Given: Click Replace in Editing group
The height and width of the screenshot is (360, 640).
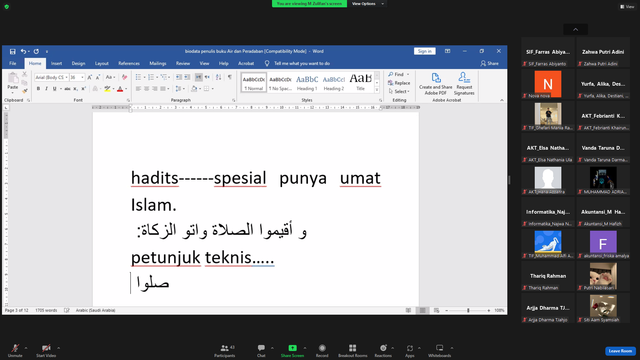Looking at the screenshot, I should click(x=399, y=83).
